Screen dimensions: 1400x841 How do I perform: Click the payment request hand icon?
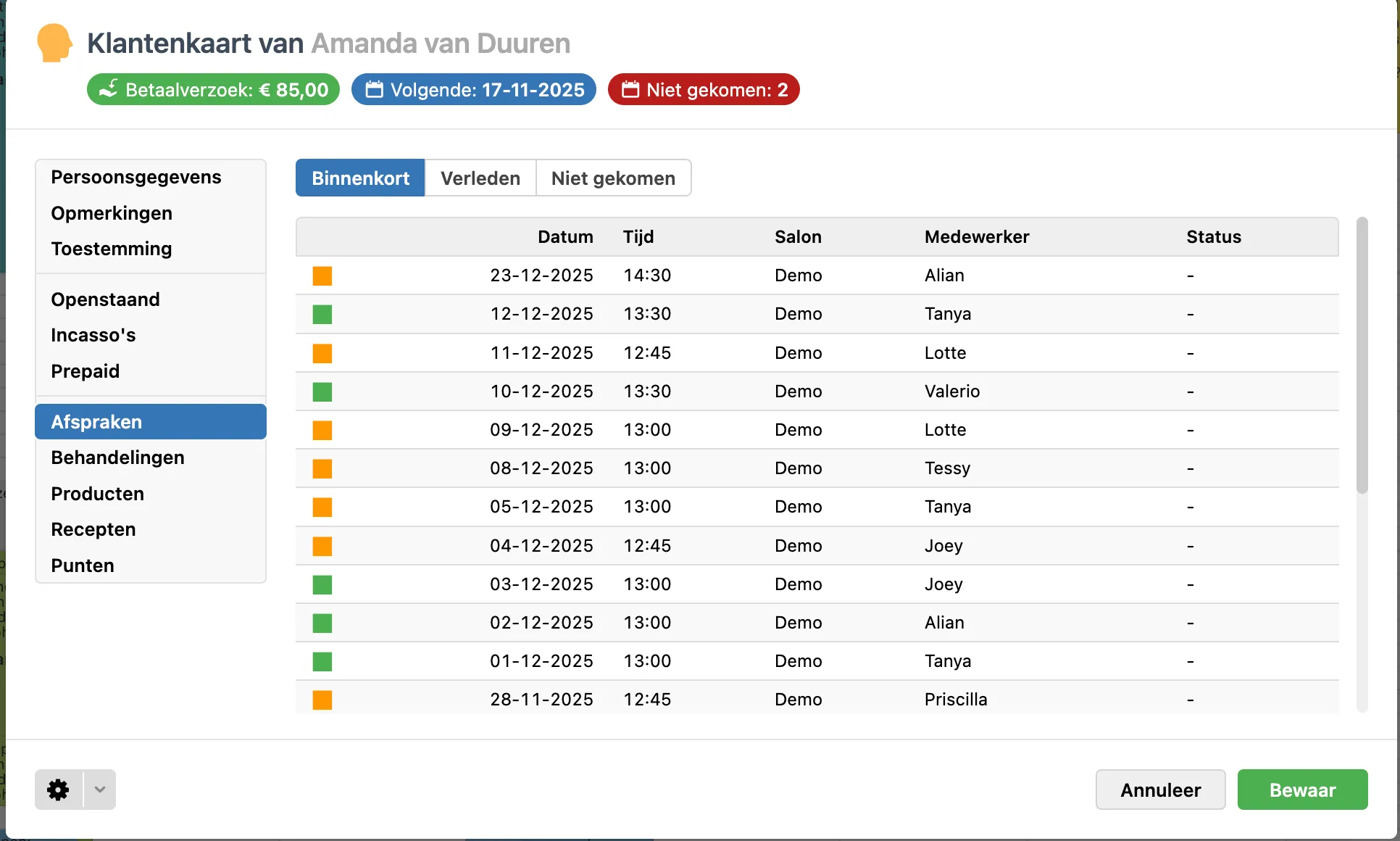(x=109, y=89)
